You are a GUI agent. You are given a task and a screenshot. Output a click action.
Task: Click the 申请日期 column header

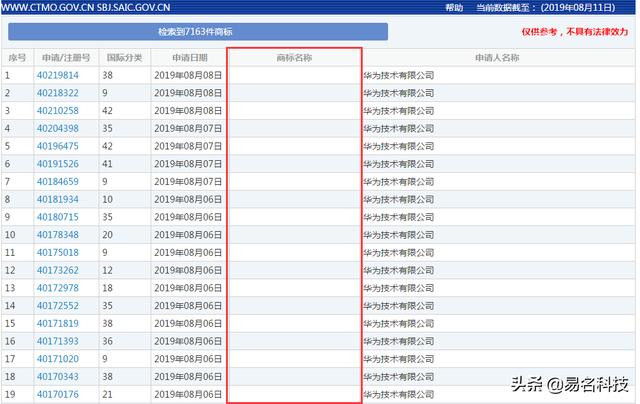tap(189, 58)
